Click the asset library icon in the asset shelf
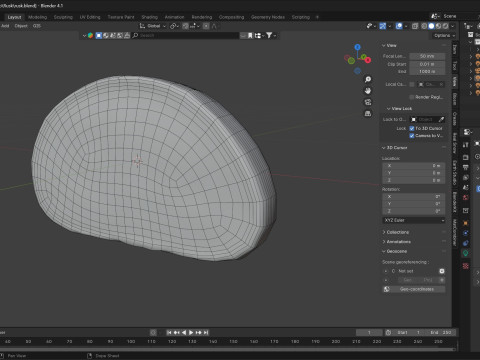Viewport: 480px width, 360px height. (90, 35)
